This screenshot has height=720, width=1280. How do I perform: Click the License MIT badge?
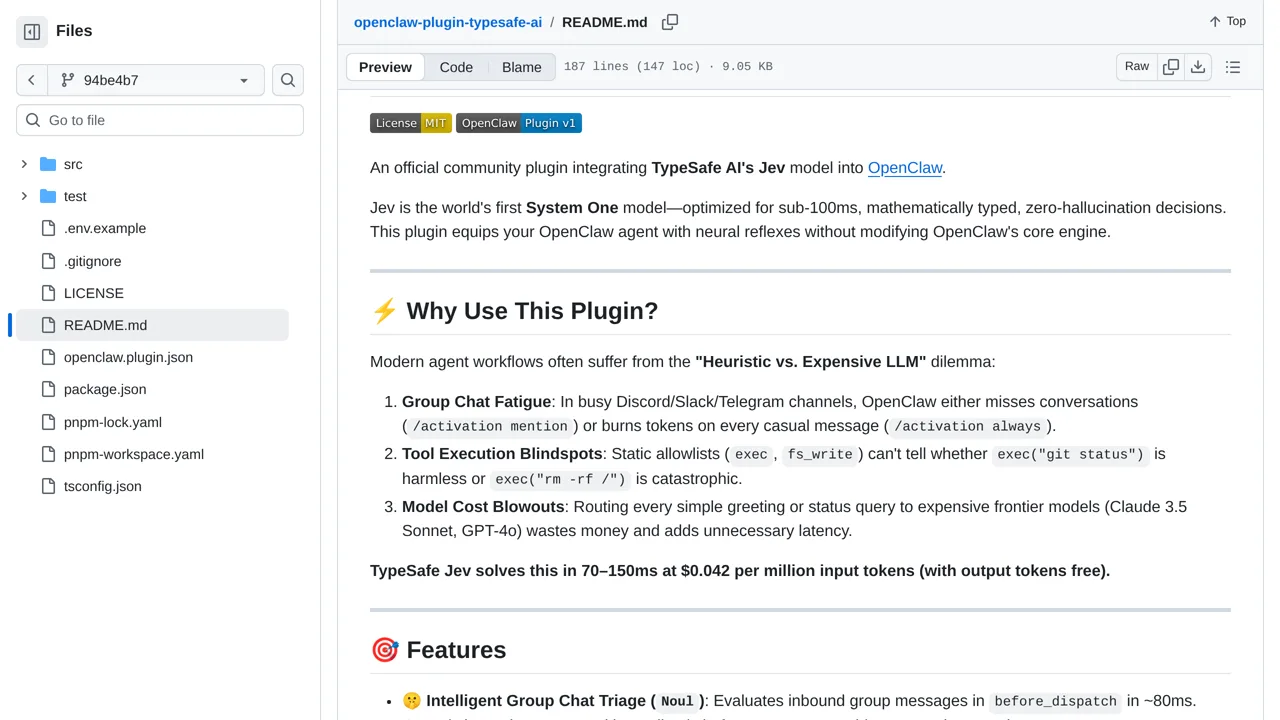[411, 123]
